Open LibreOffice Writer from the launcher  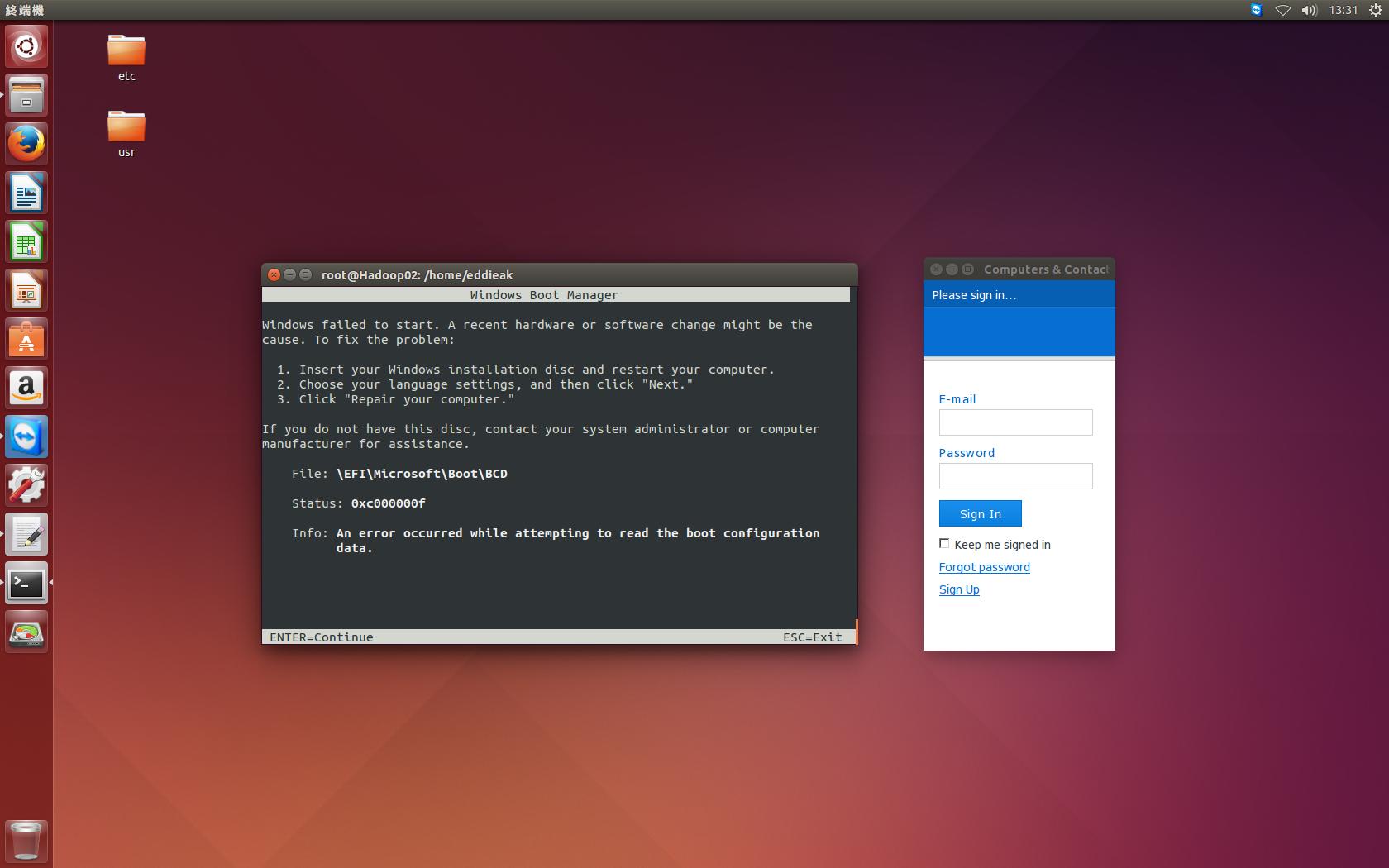pyautogui.click(x=26, y=193)
